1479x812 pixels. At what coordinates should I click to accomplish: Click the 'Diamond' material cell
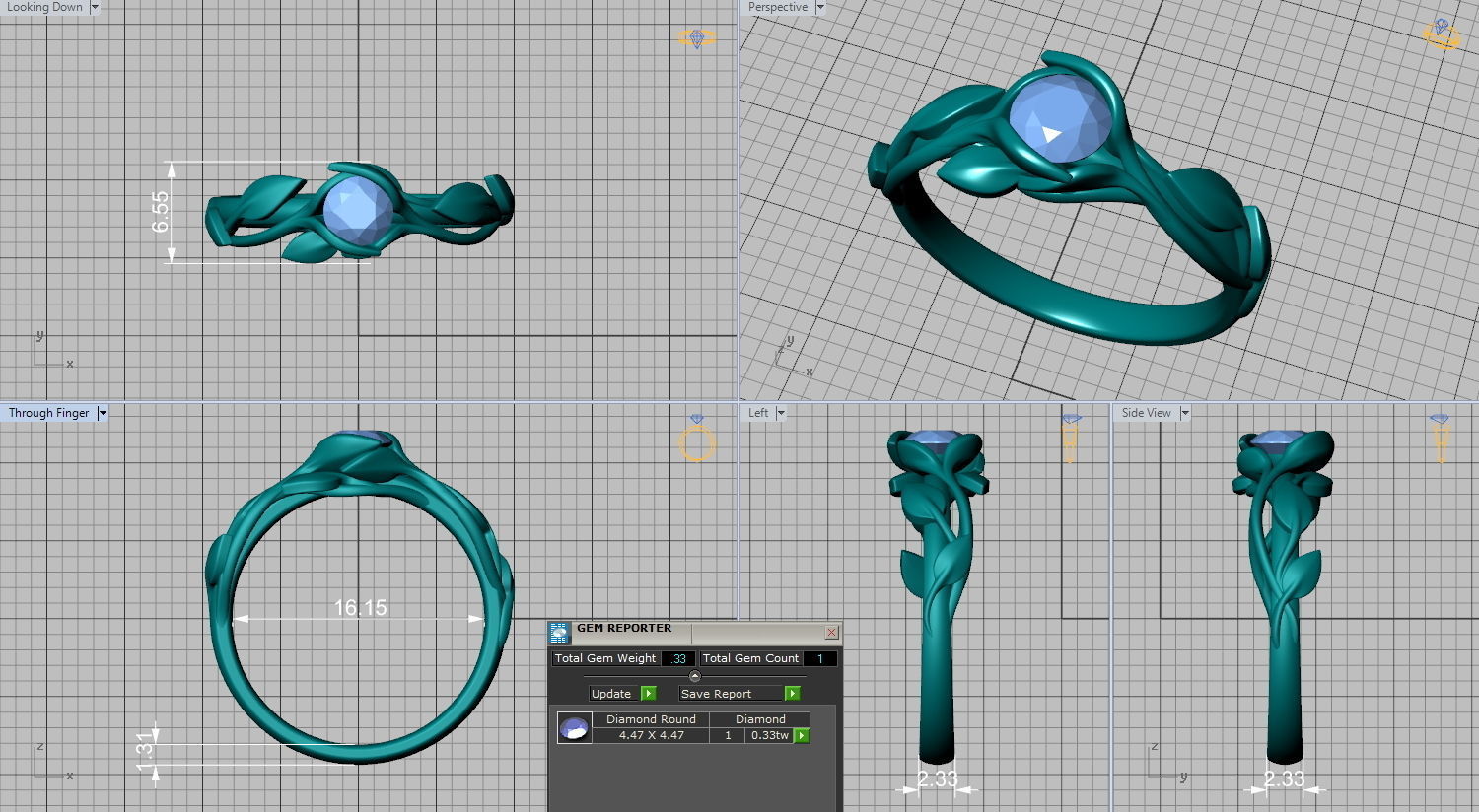(760, 719)
